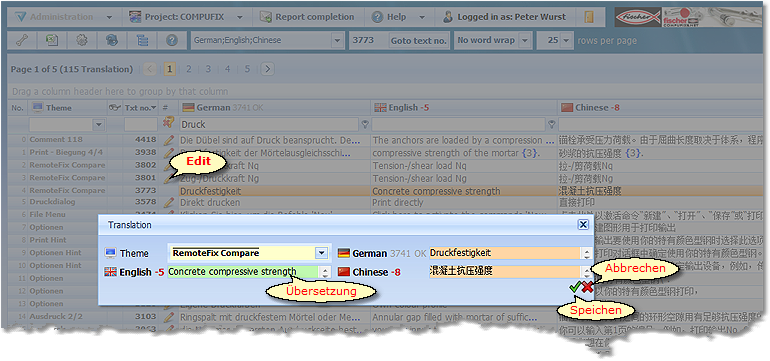Click the blue question mark toolbar icon
The height and width of the screenshot is (361, 770).
tap(171, 41)
